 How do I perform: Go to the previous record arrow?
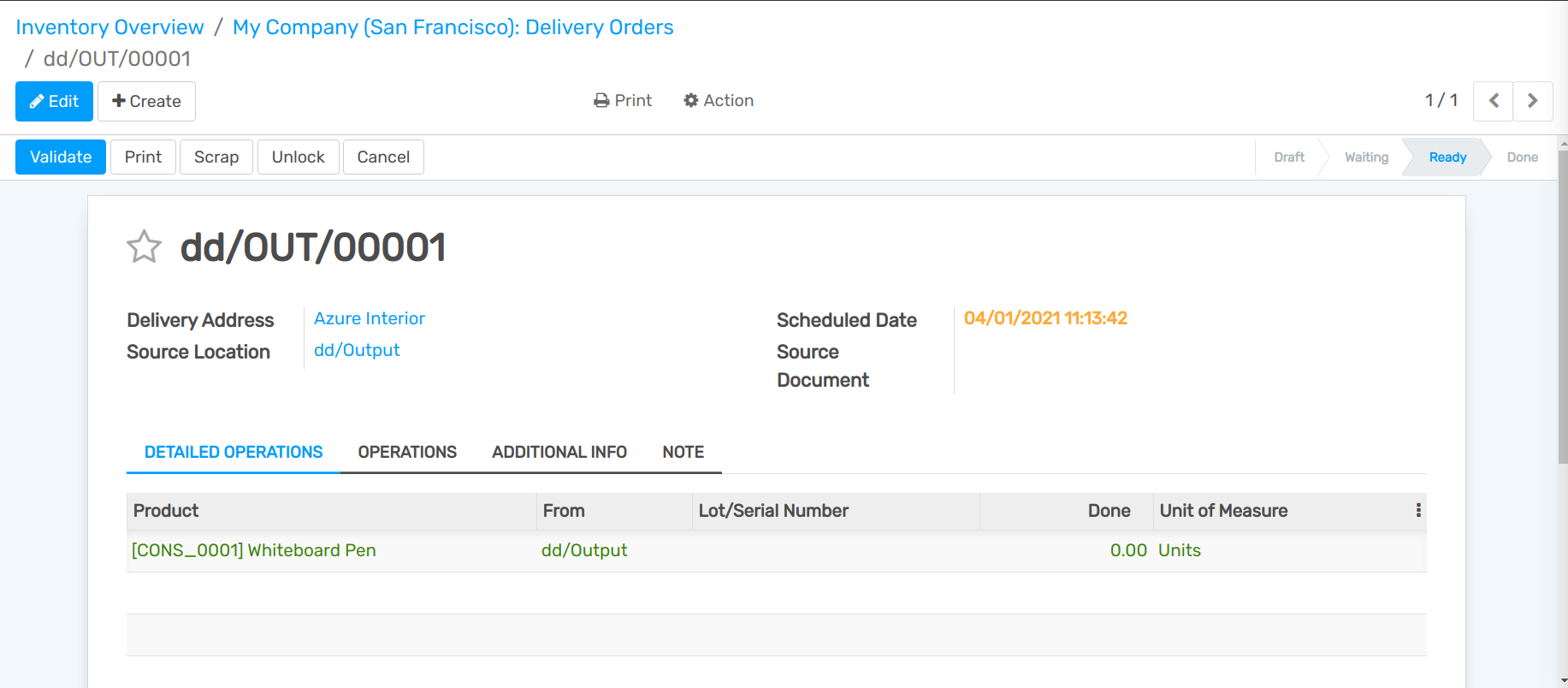[x=1494, y=101]
